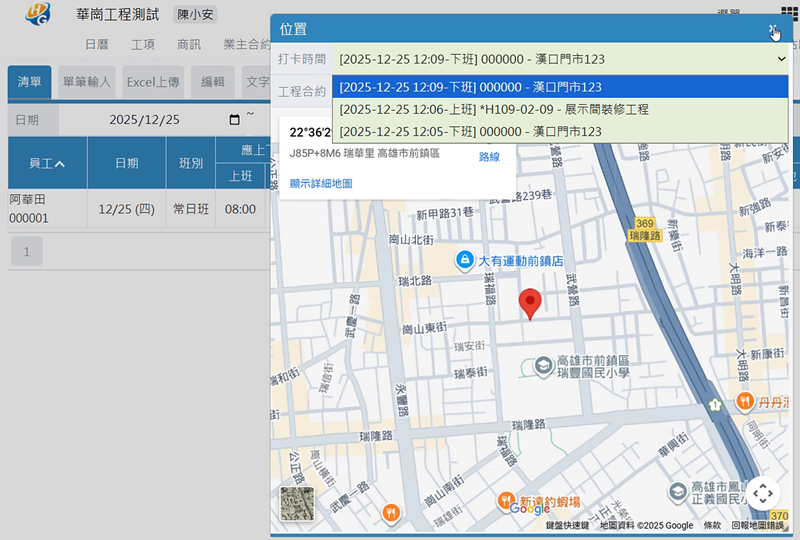The image size is (800, 540).
Task: Click 08:00 start time cell
Action: (x=240, y=209)
